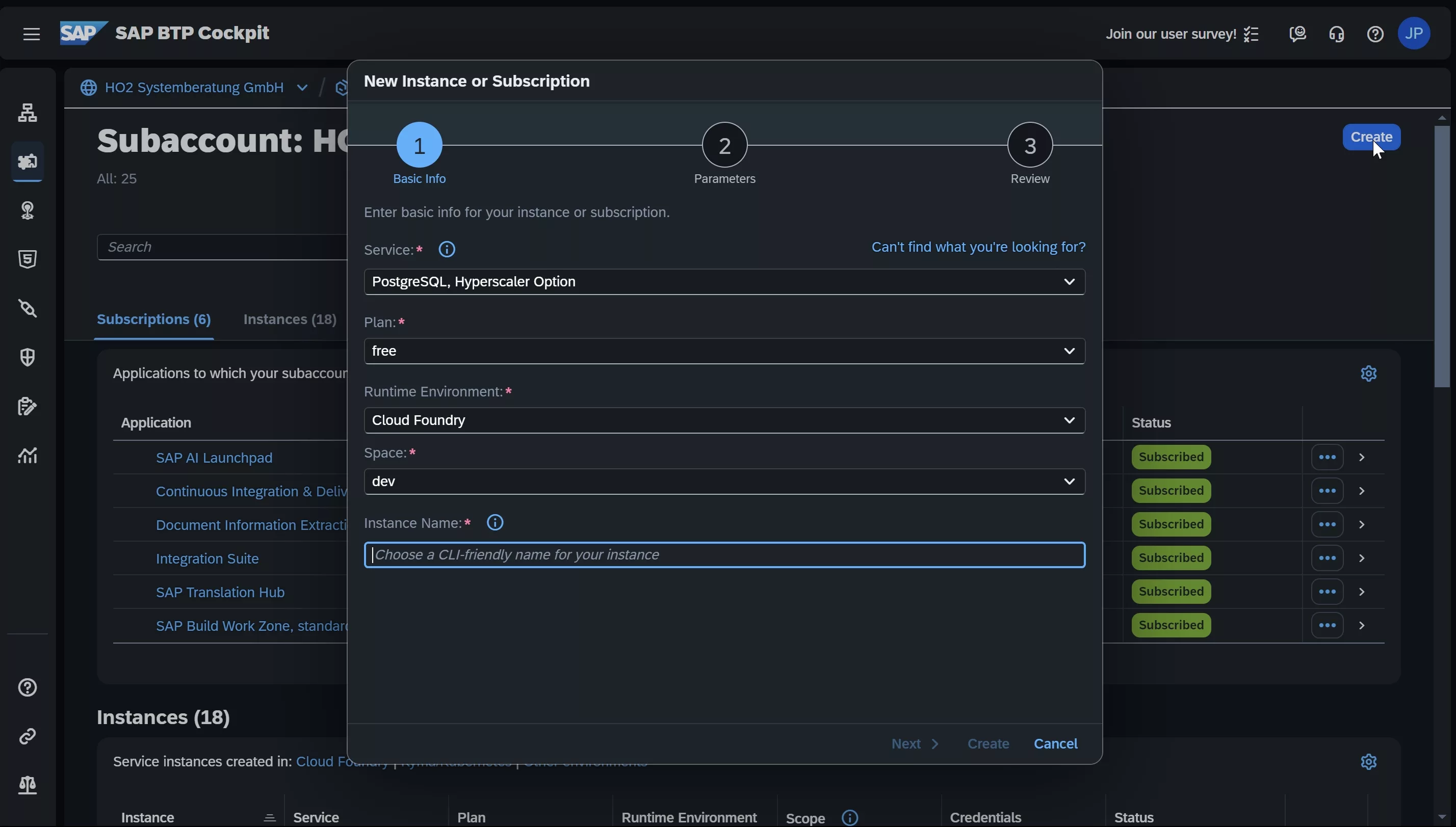Open the Usage analytics chart sidebar icon

tap(27, 455)
